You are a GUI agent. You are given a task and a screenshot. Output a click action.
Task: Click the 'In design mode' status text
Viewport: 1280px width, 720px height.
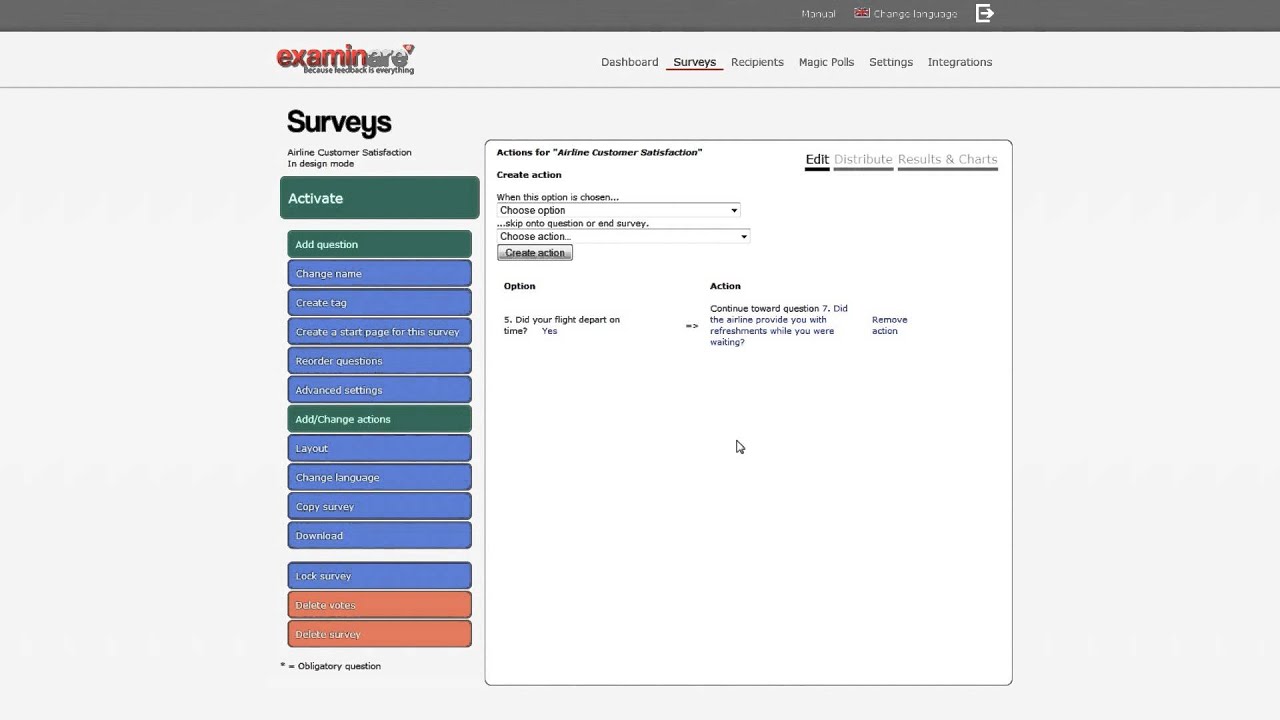coord(320,164)
